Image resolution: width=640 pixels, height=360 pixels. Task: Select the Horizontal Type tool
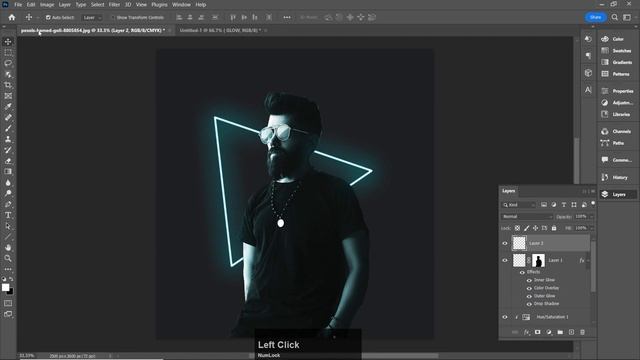[x=8, y=215]
